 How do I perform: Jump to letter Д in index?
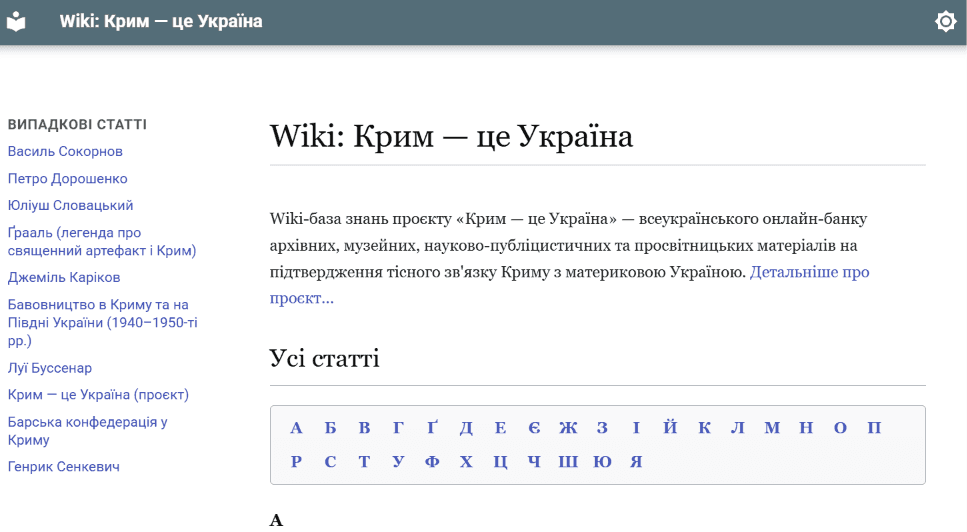466,428
